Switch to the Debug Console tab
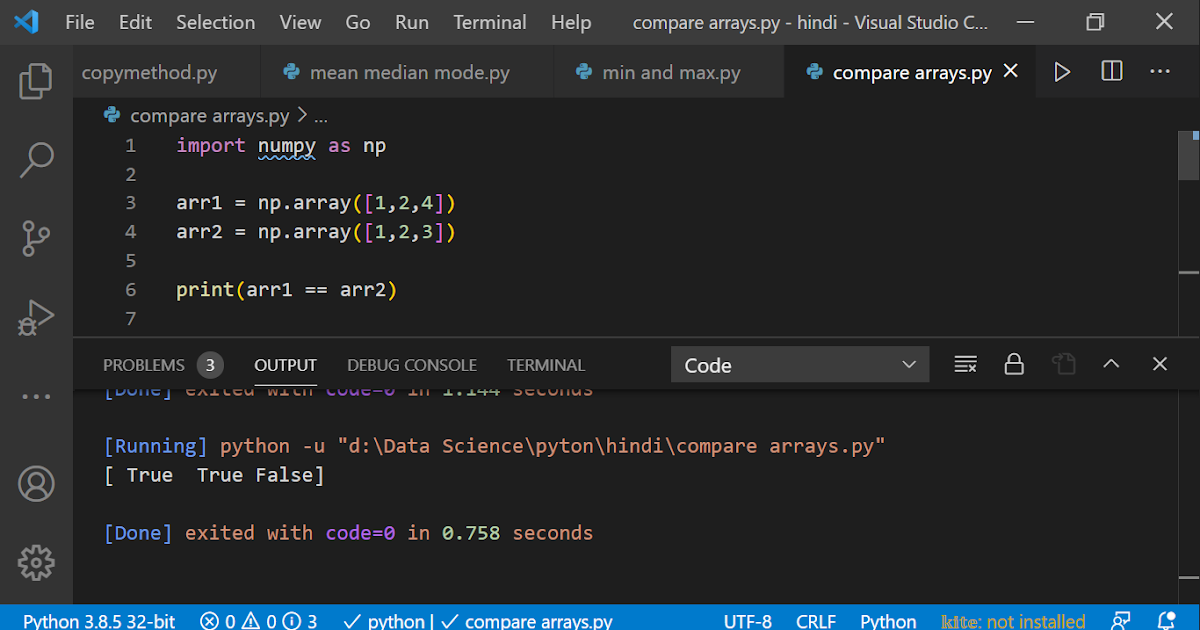1200x630 pixels. coord(412,365)
